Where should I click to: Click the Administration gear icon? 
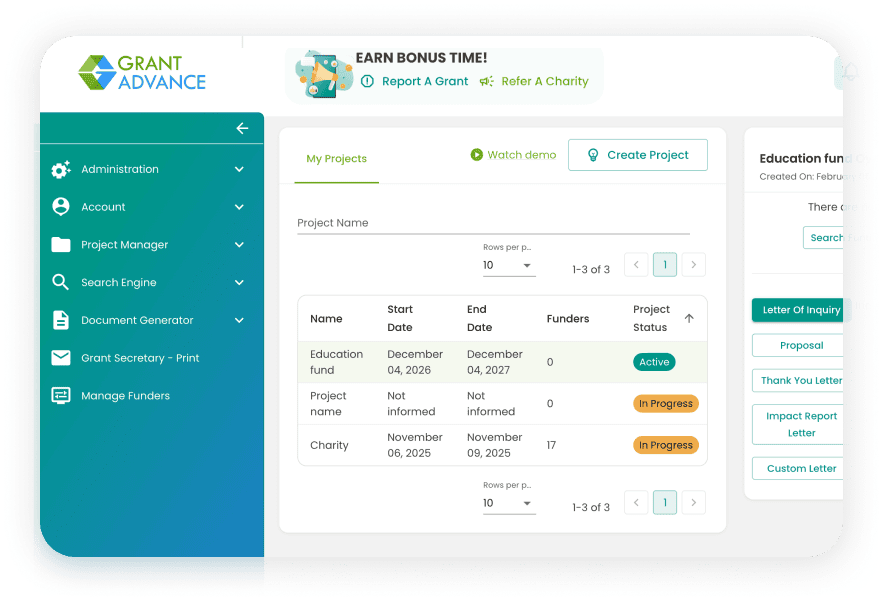coord(61,169)
